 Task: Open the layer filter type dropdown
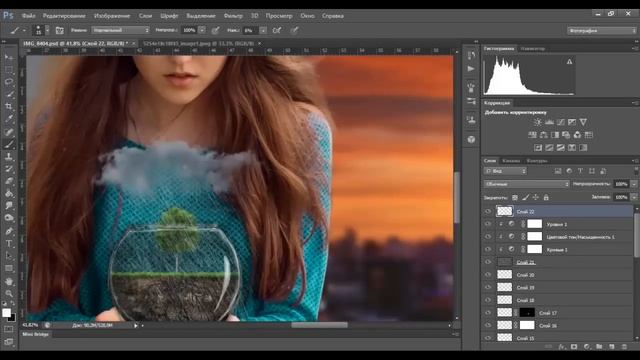[505, 171]
